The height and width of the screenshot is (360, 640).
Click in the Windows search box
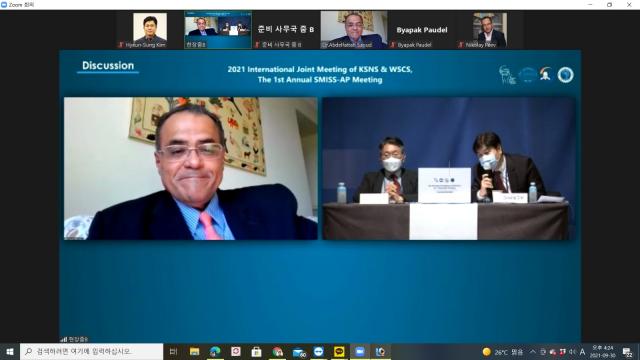(91, 351)
